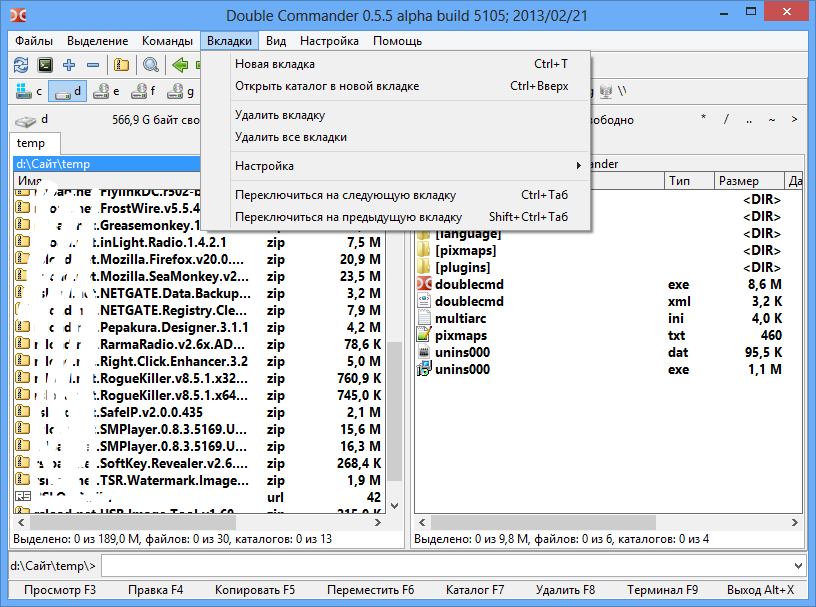Click the pixmaps txt file icon
The width and height of the screenshot is (816, 607).
[424, 335]
